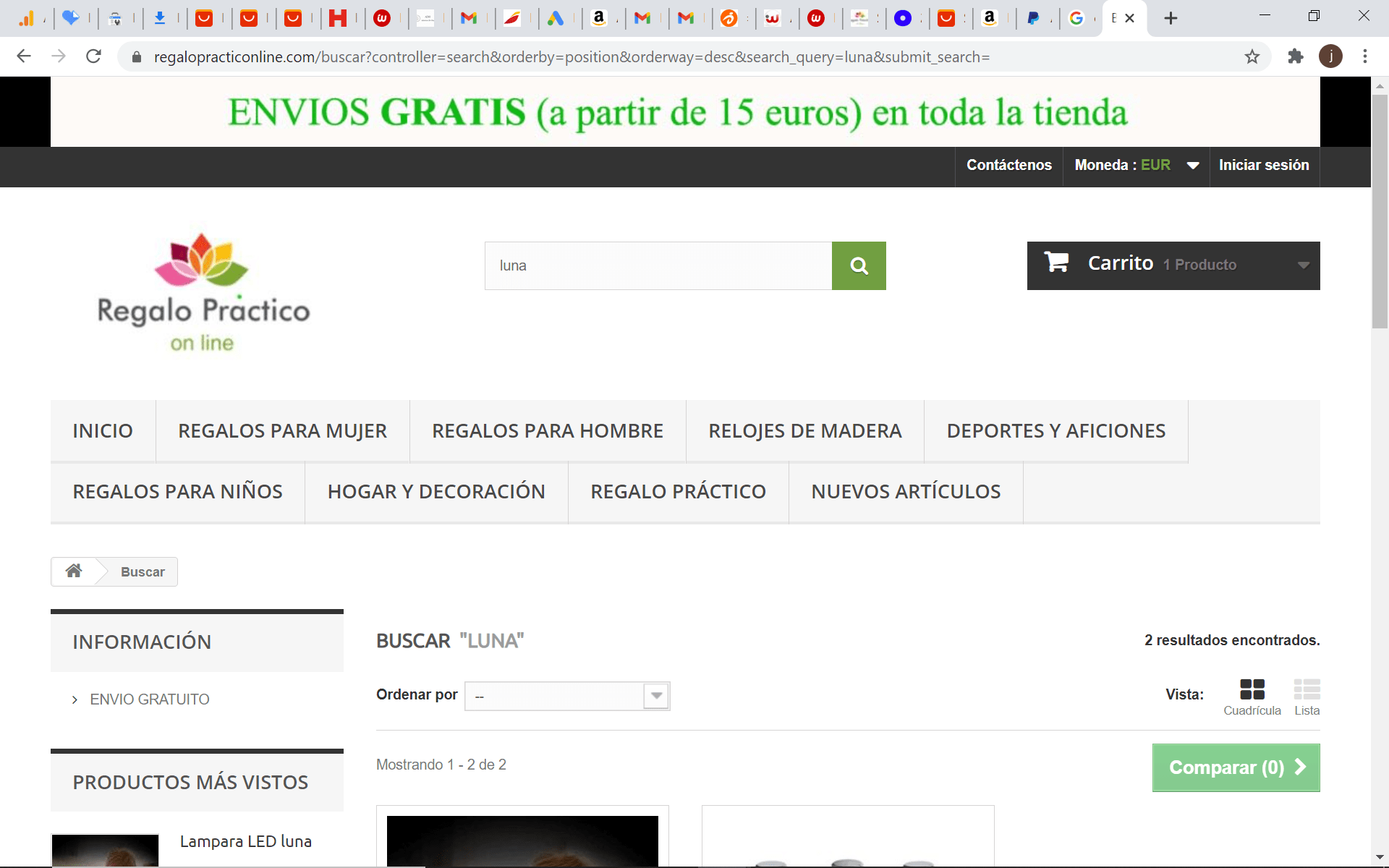Click the BUSCAR "LUNA" heading
This screenshot has height=868, width=1389.
point(450,641)
